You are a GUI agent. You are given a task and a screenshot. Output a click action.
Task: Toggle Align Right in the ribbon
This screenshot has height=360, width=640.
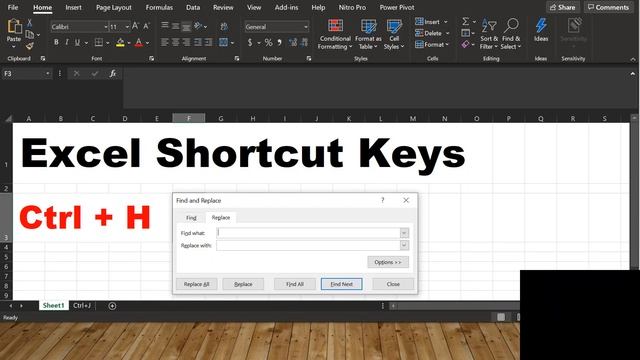(x=187, y=42)
